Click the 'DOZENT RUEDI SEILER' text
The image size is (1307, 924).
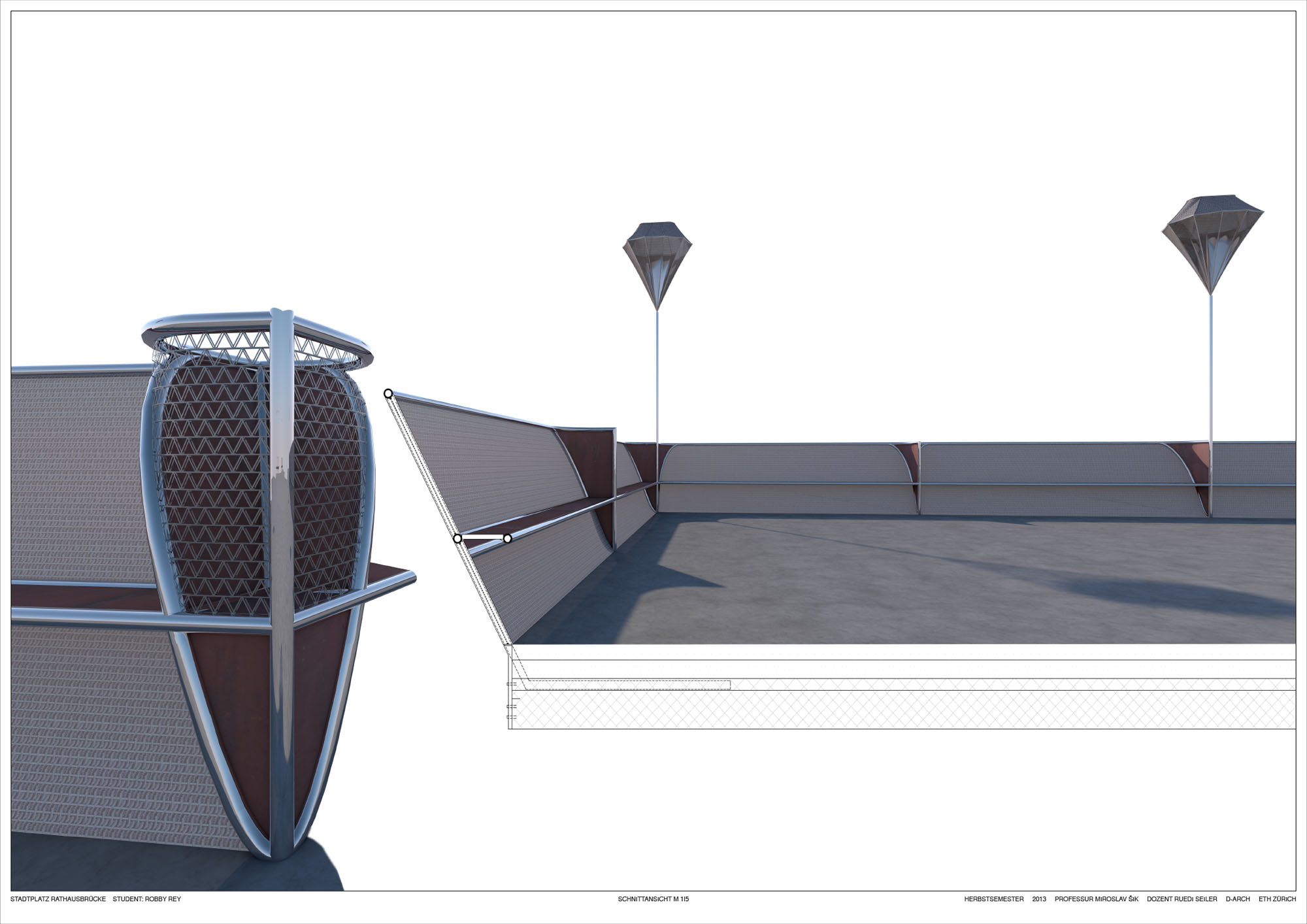coord(1182,899)
